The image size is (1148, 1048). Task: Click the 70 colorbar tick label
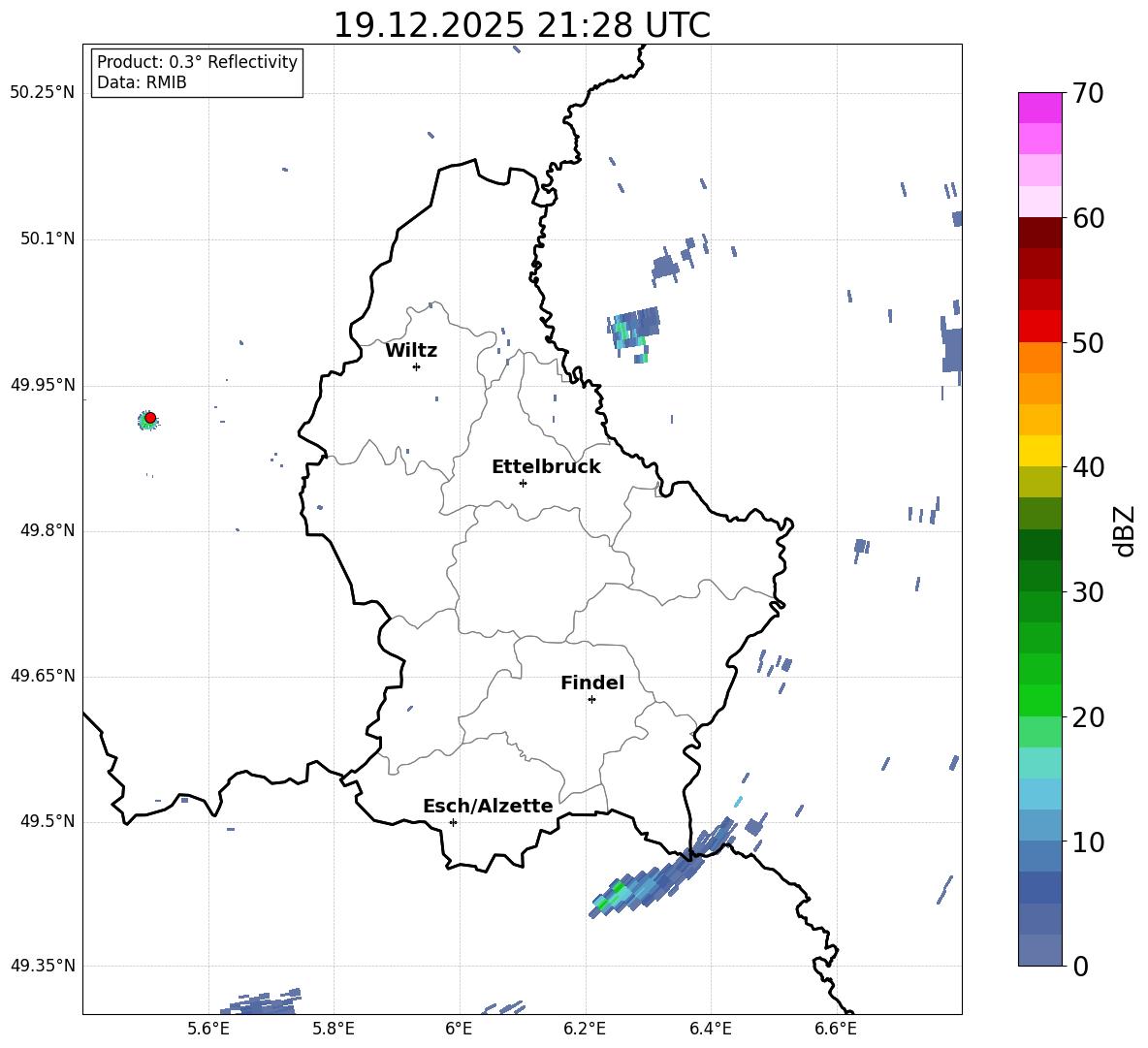point(1087,94)
